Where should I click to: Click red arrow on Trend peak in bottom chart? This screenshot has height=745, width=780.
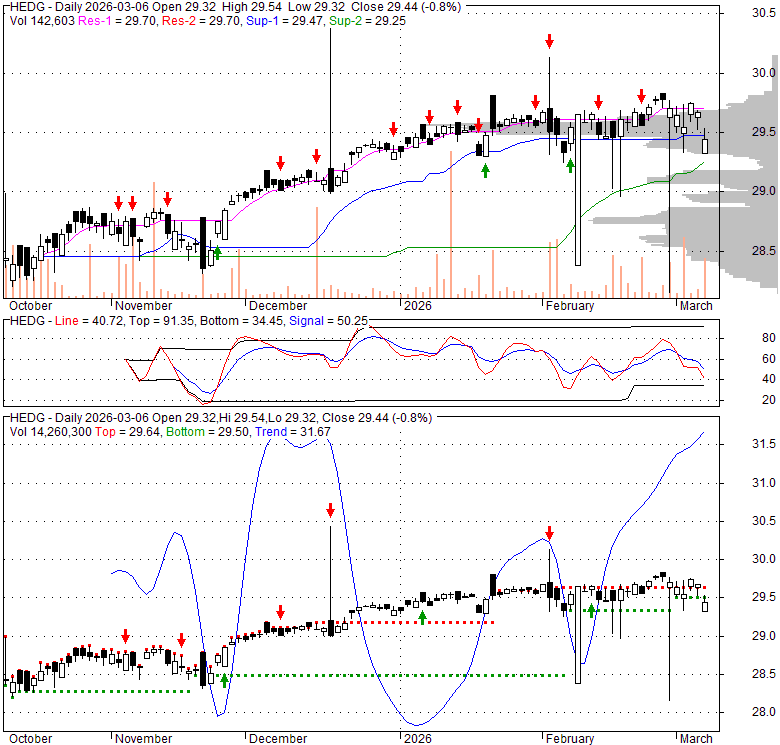click(x=549, y=533)
